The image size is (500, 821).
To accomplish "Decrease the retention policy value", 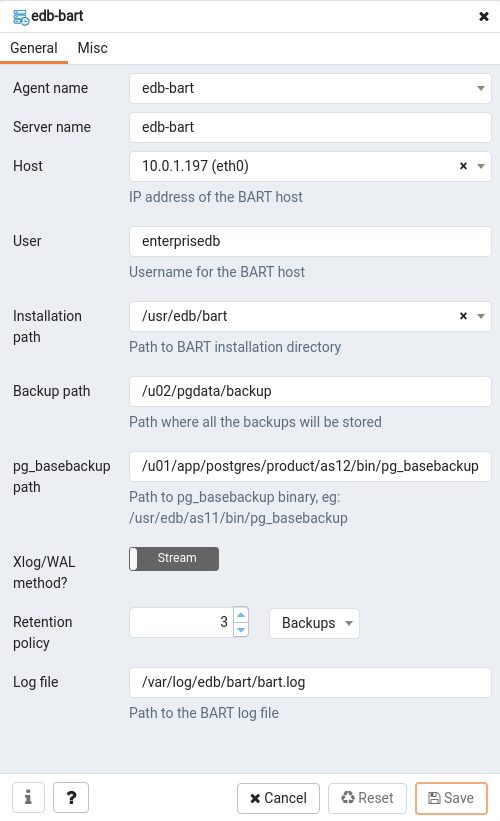I will click(241, 630).
